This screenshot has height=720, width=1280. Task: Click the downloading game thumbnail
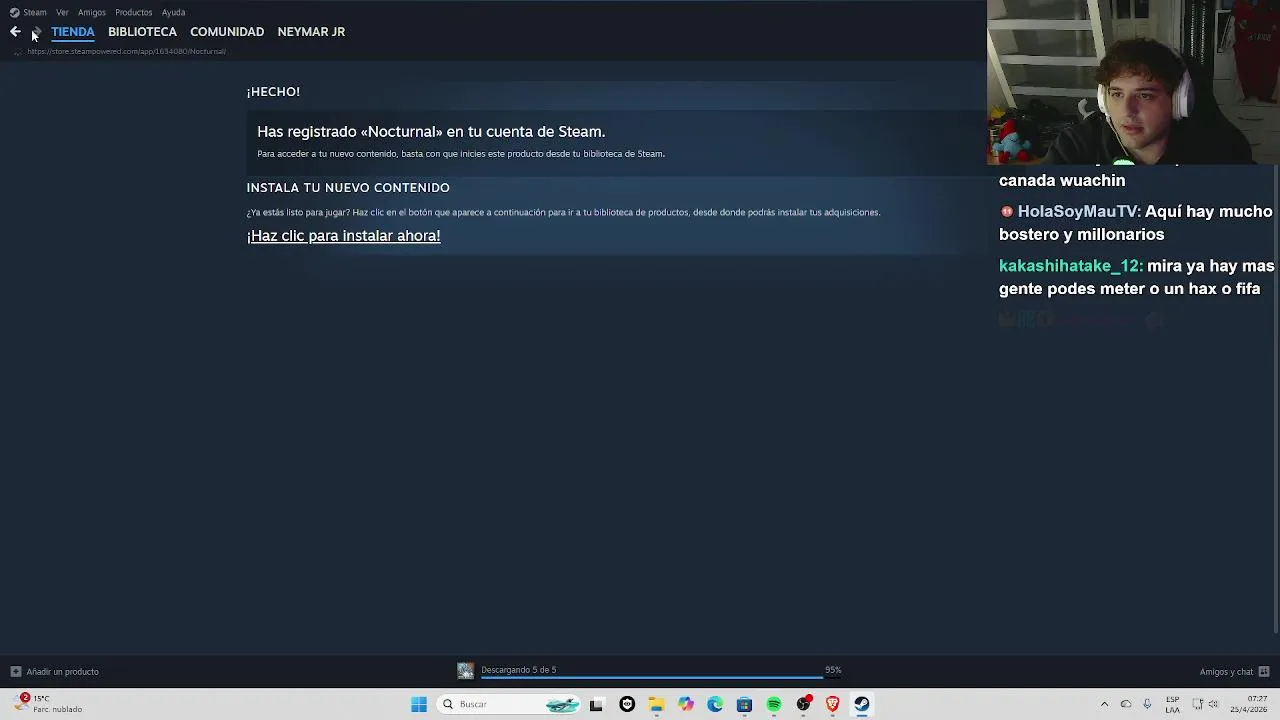(x=465, y=671)
